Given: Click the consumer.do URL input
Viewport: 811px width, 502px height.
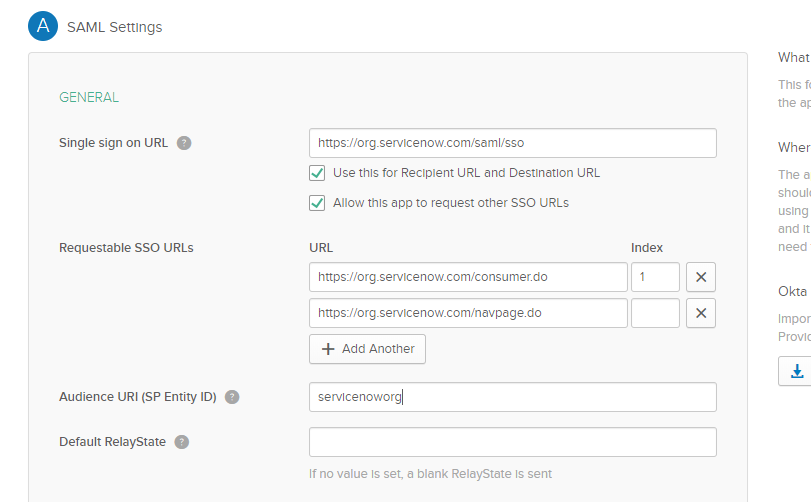Looking at the screenshot, I should [468, 277].
